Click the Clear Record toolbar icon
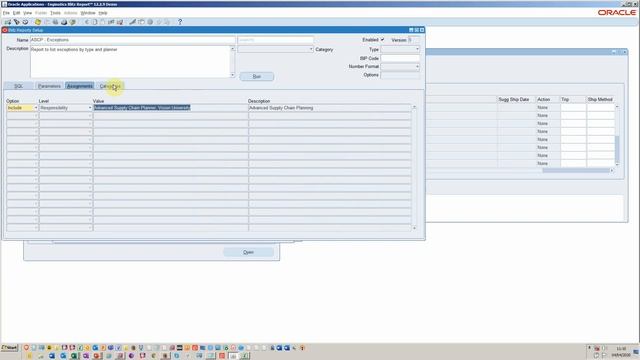Image resolution: width=640 pixels, height=360 pixels. [111, 22]
